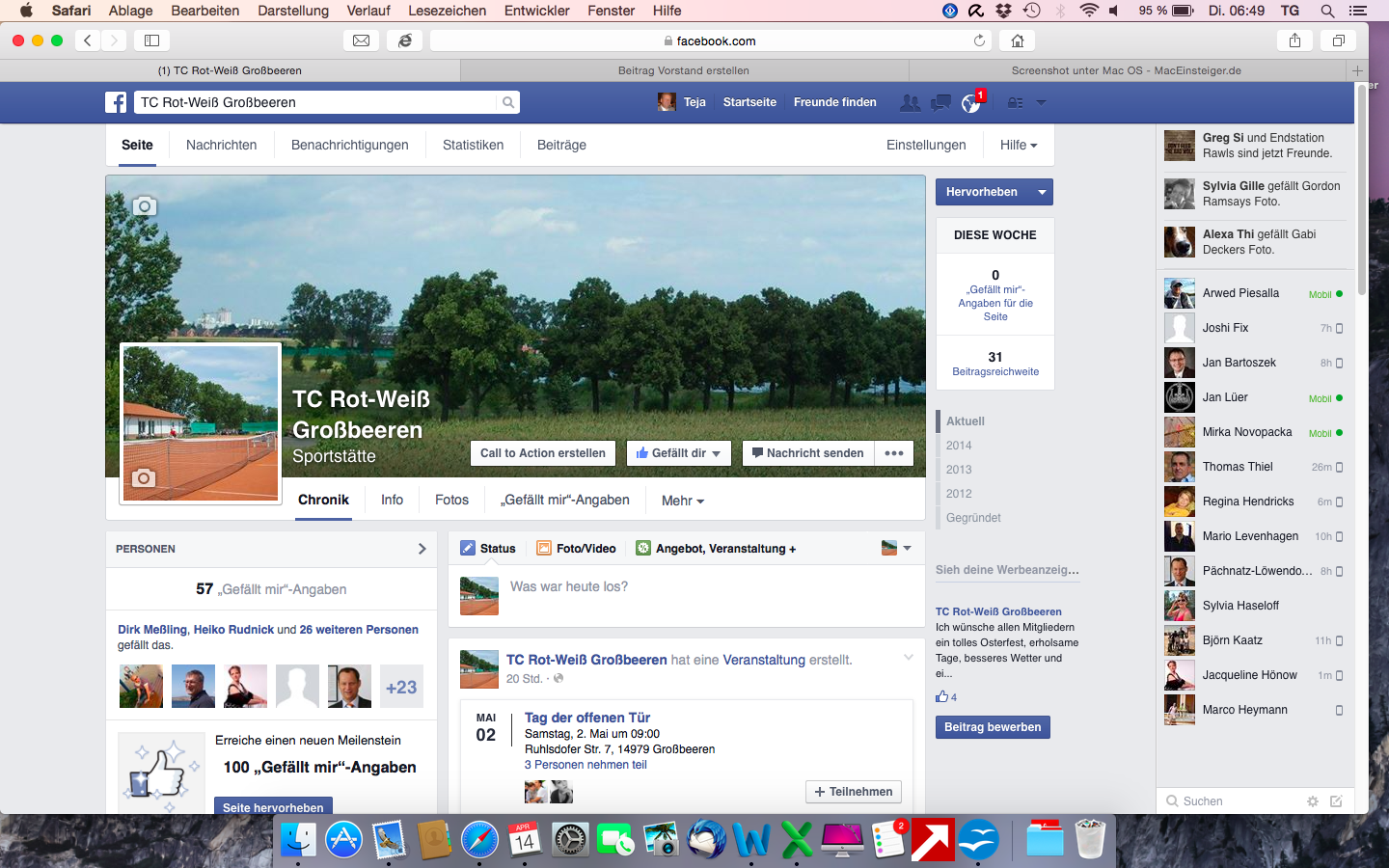Screen dimensions: 1389x868
Task: Click camera icon on profile picture
Action: tap(144, 477)
